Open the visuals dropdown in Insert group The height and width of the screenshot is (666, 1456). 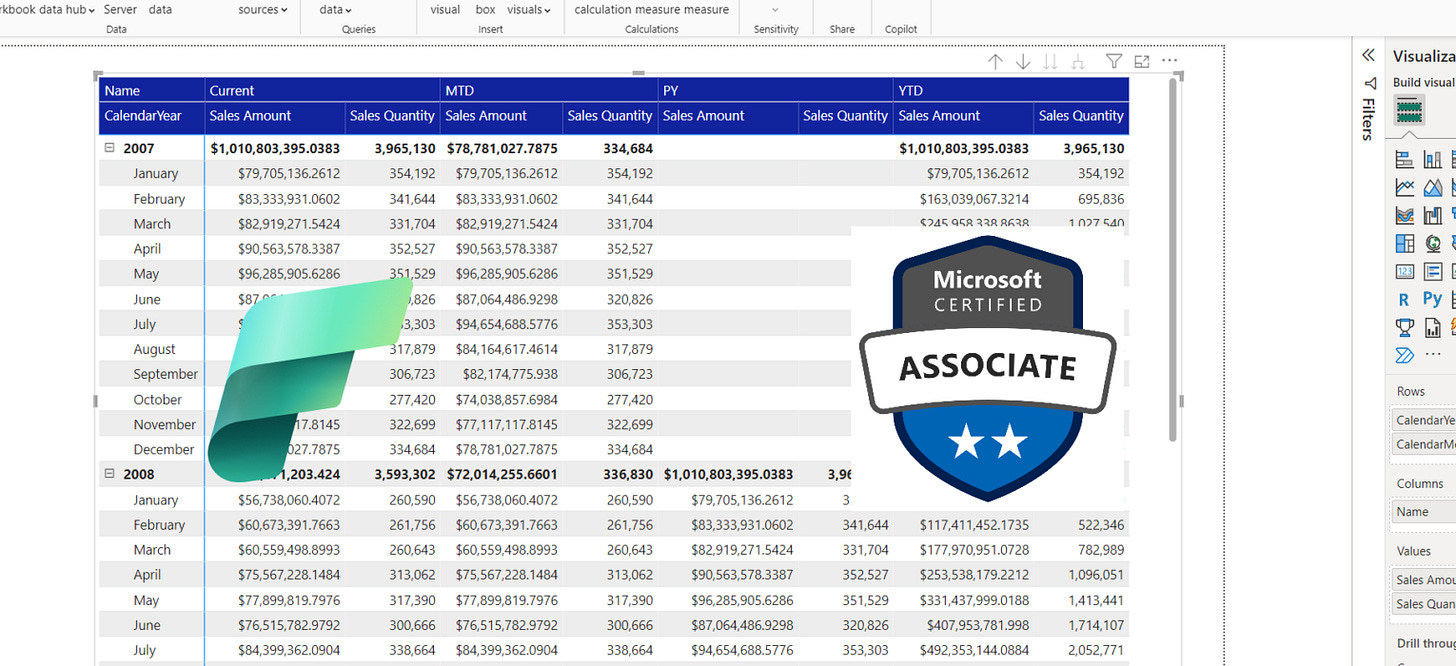[529, 10]
